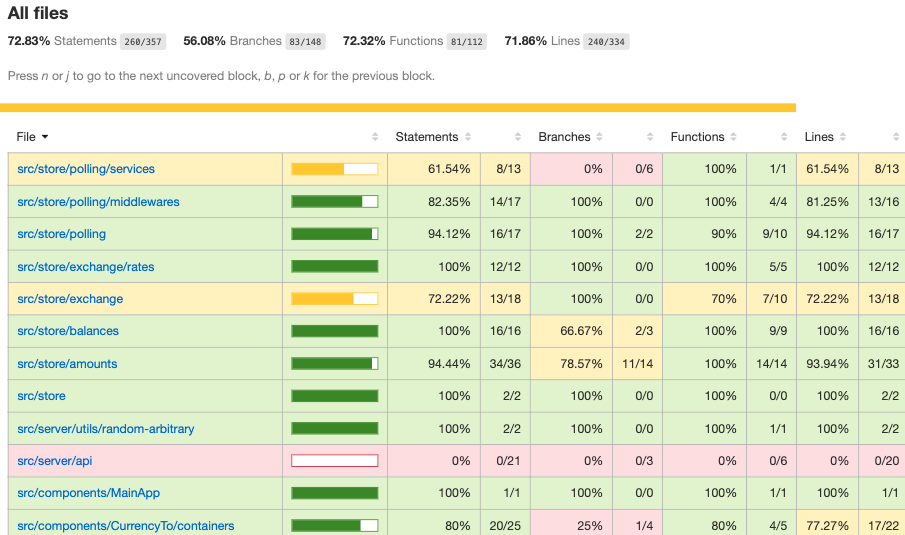This screenshot has height=535, width=905.
Task: Click the 0/6 branches cell for polling/services
Action: (x=637, y=169)
